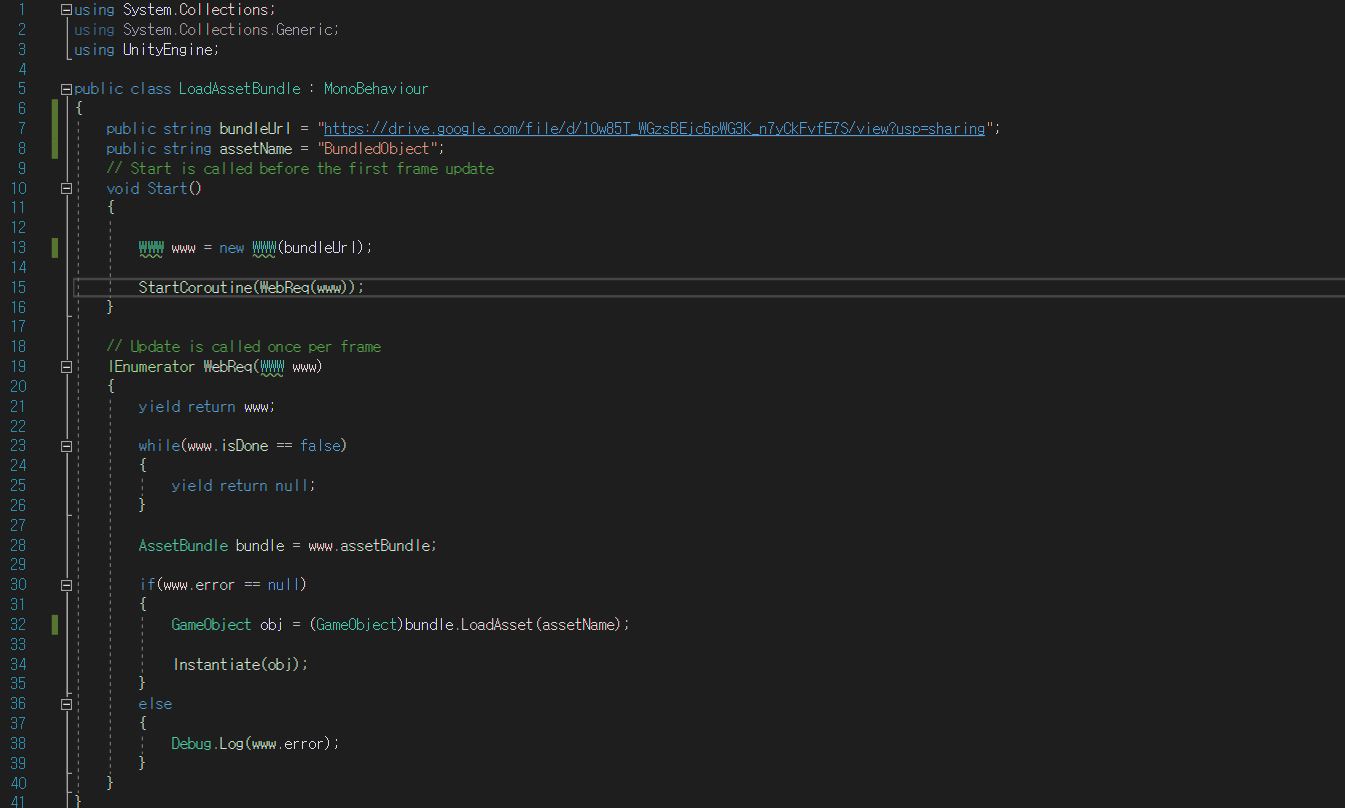Collapse the while(www.isDone == false) block
The image size is (1345, 808).
click(x=66, y=446)
